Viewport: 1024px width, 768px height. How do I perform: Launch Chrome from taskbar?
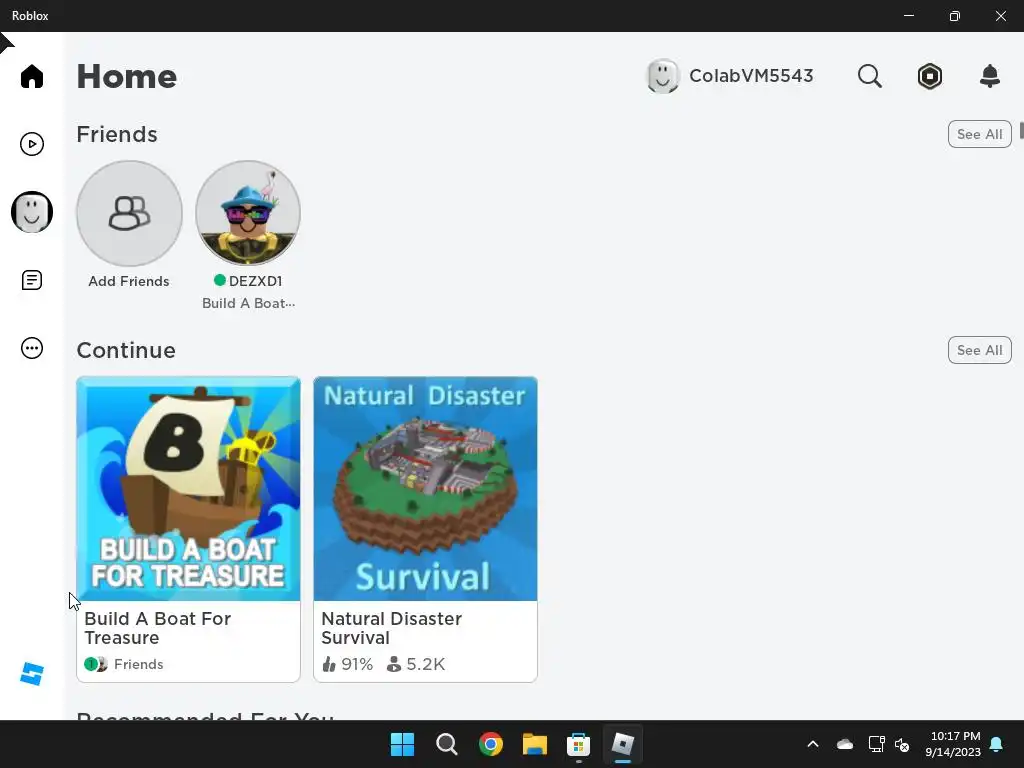click(490, 744)
